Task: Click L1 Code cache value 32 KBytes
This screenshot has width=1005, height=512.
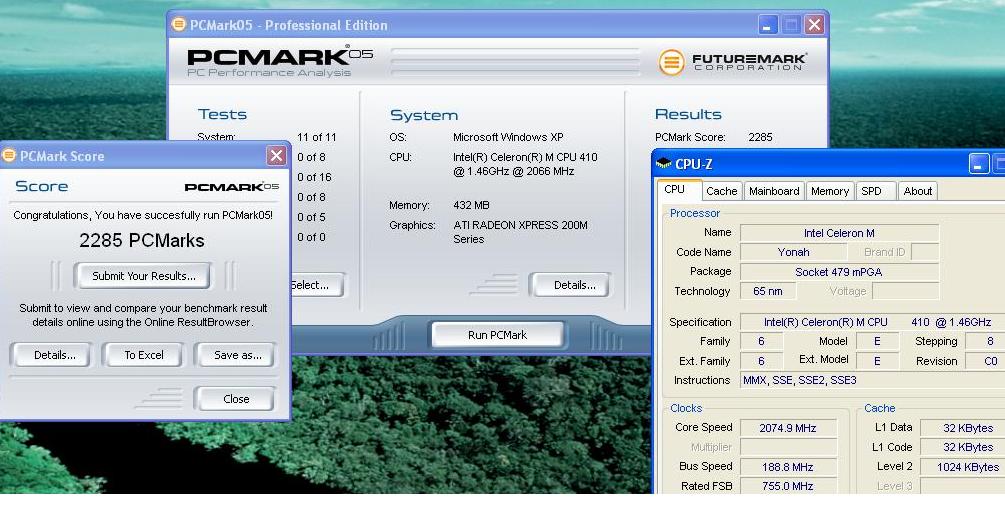Action: [x=963, y=447]
